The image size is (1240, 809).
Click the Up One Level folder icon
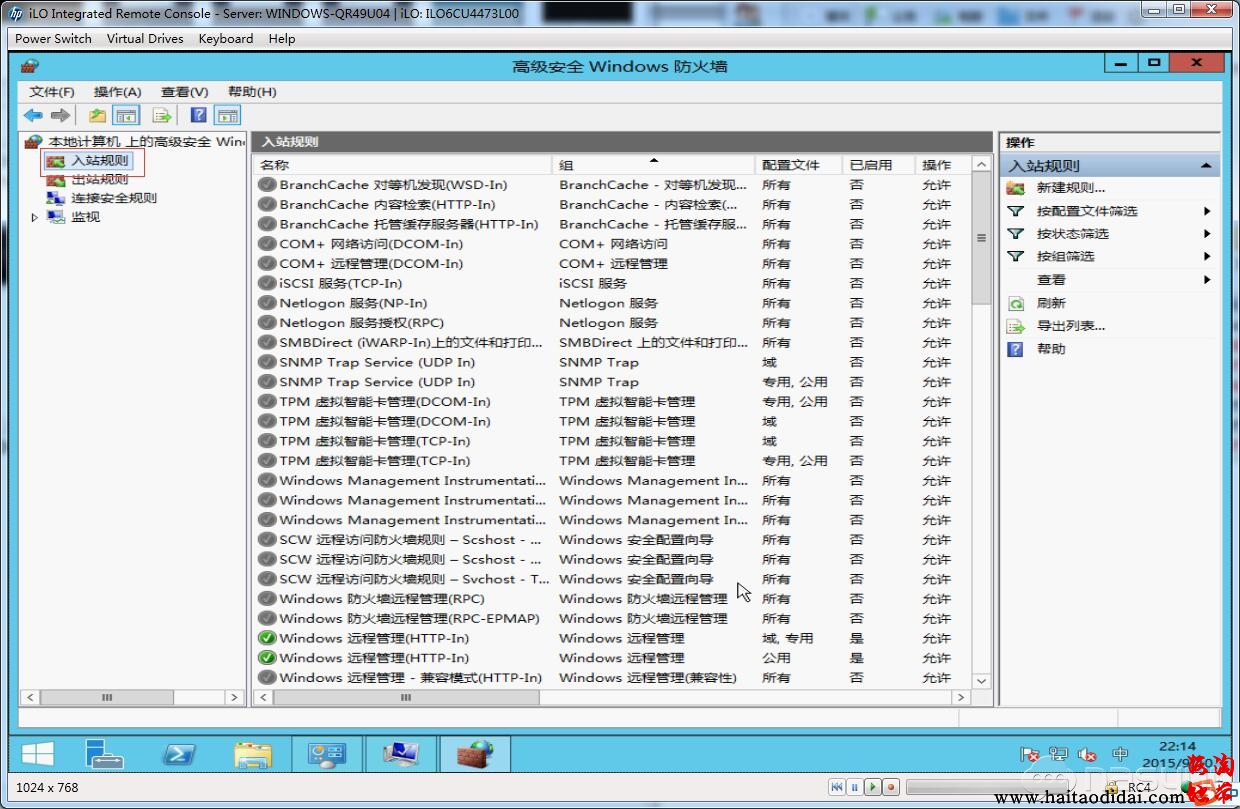97,115
